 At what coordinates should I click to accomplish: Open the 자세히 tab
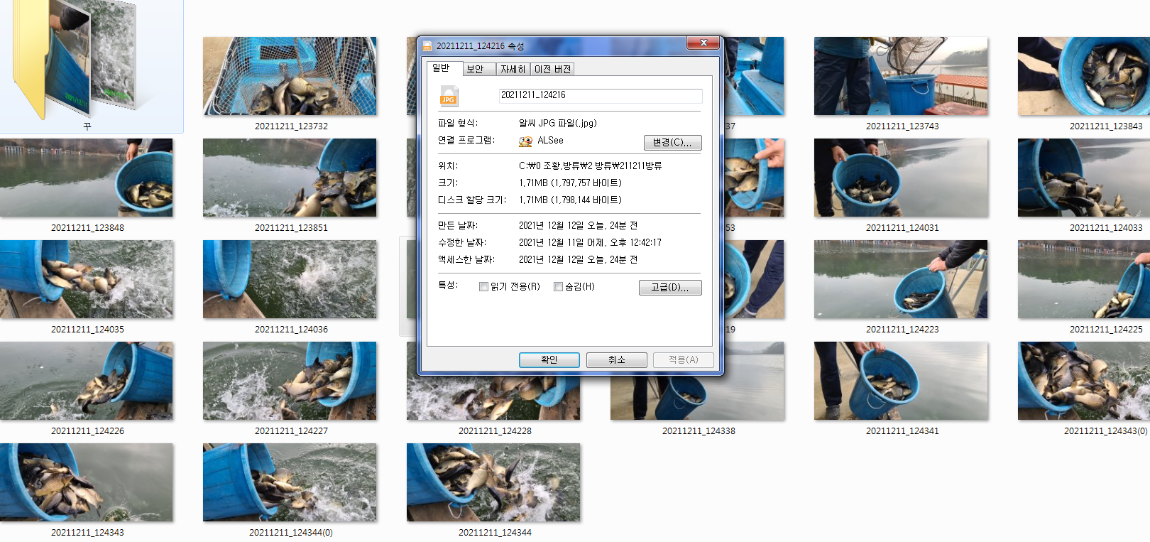[512, 69]
